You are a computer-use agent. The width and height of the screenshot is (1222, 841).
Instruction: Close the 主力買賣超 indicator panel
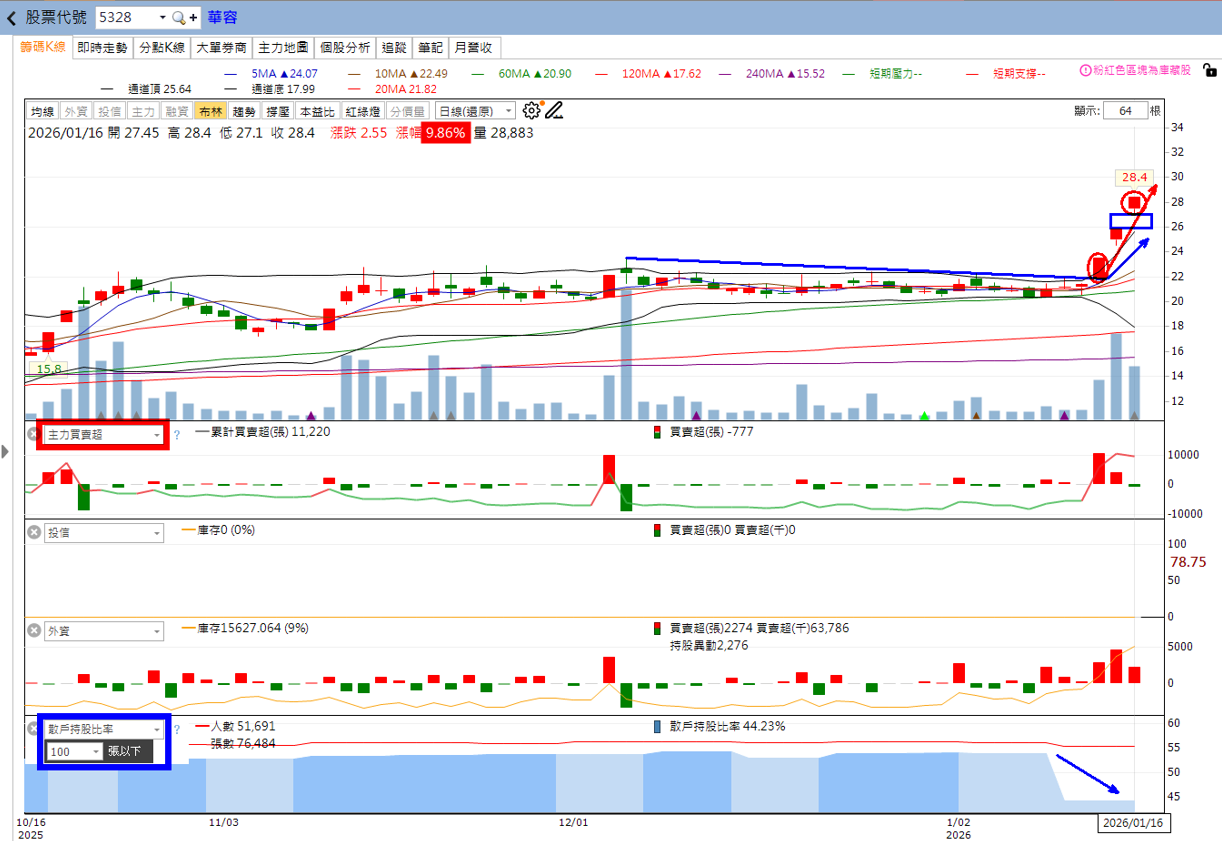33,435
